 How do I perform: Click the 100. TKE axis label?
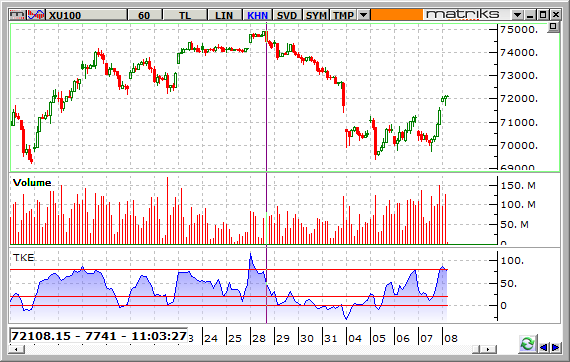(513, 261)
